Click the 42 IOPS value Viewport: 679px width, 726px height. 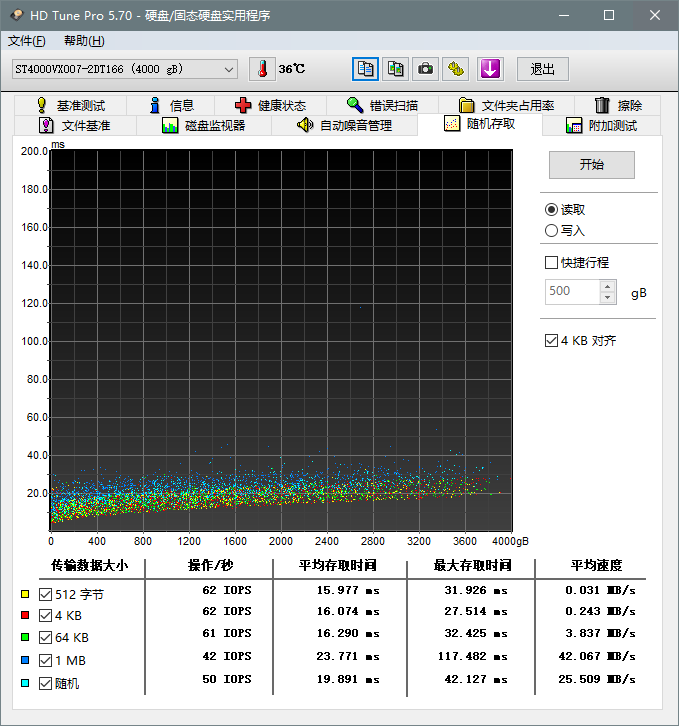point(227,657)
